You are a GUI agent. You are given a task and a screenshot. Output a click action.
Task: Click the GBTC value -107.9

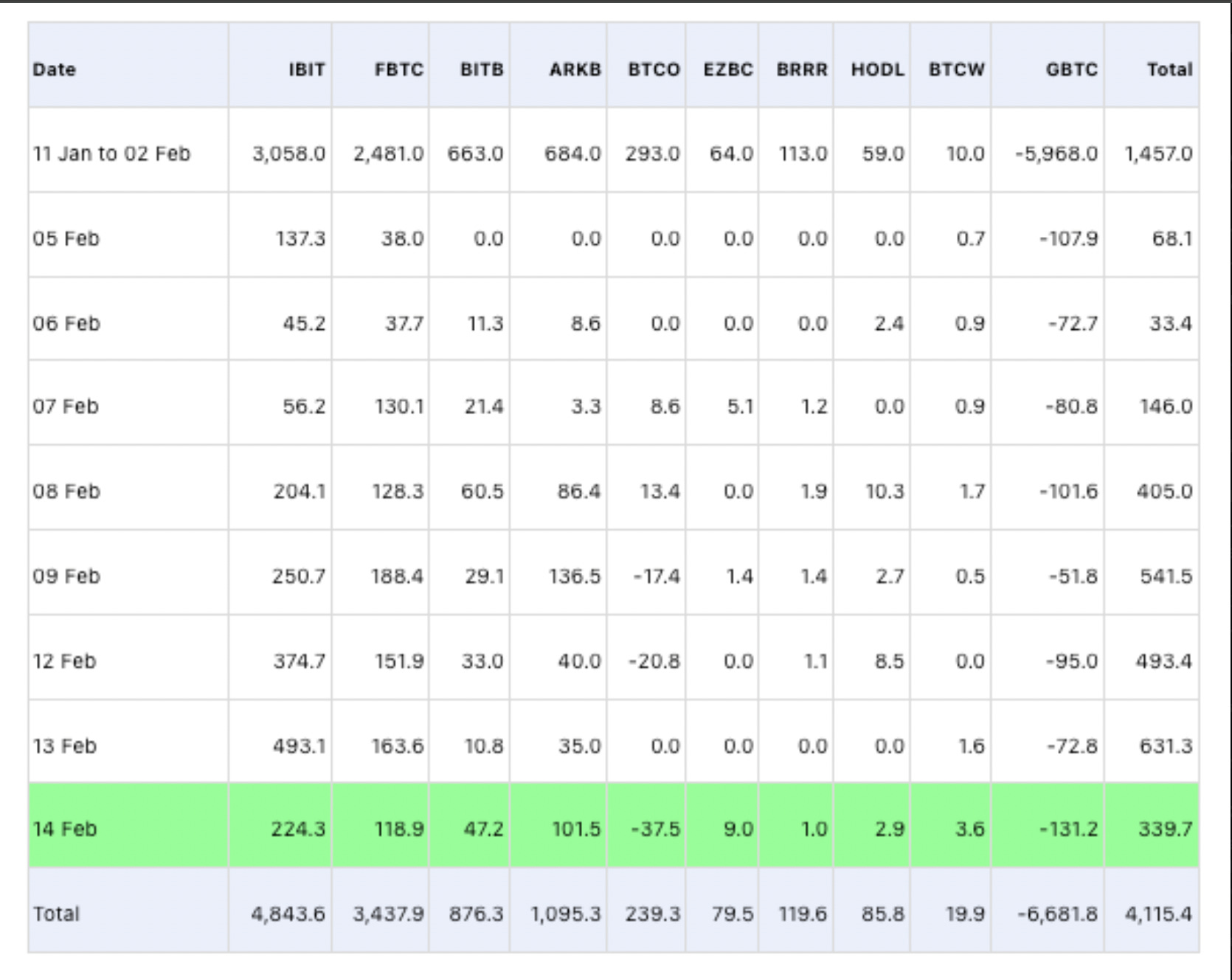pos(1068,238)
